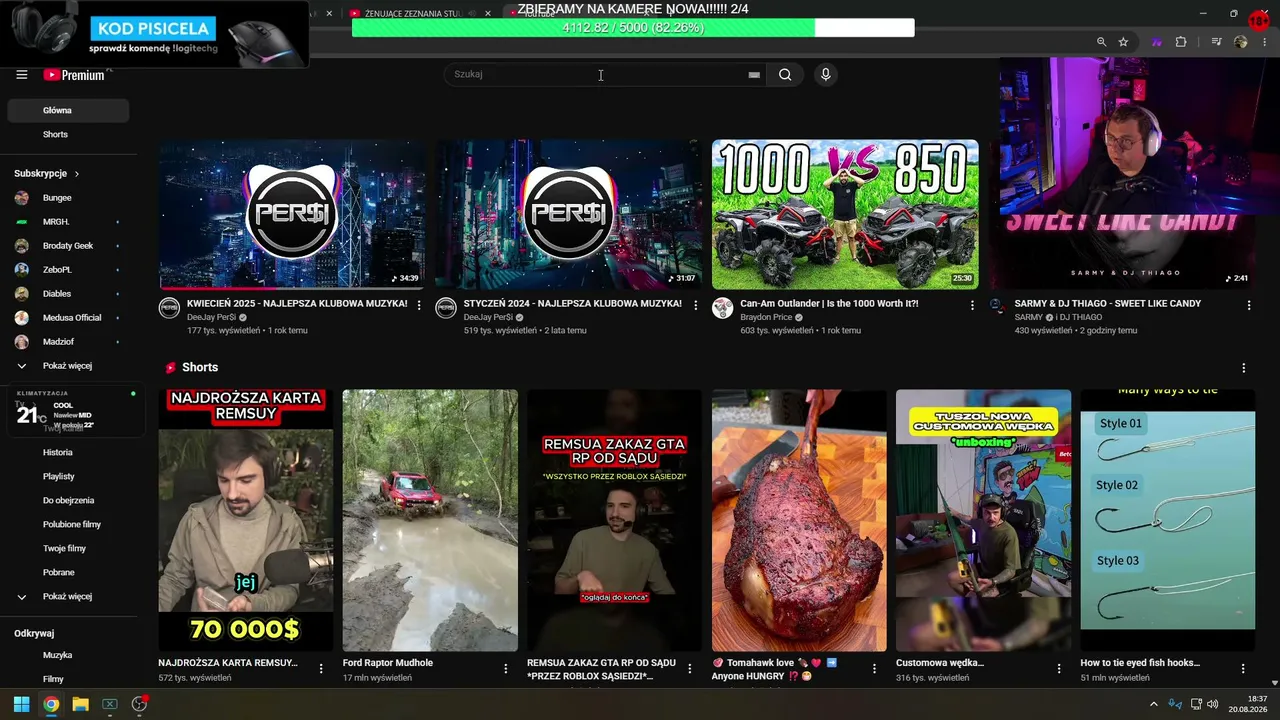
Task: Open Diables channel avatar
Action: (x=22, y=294)
